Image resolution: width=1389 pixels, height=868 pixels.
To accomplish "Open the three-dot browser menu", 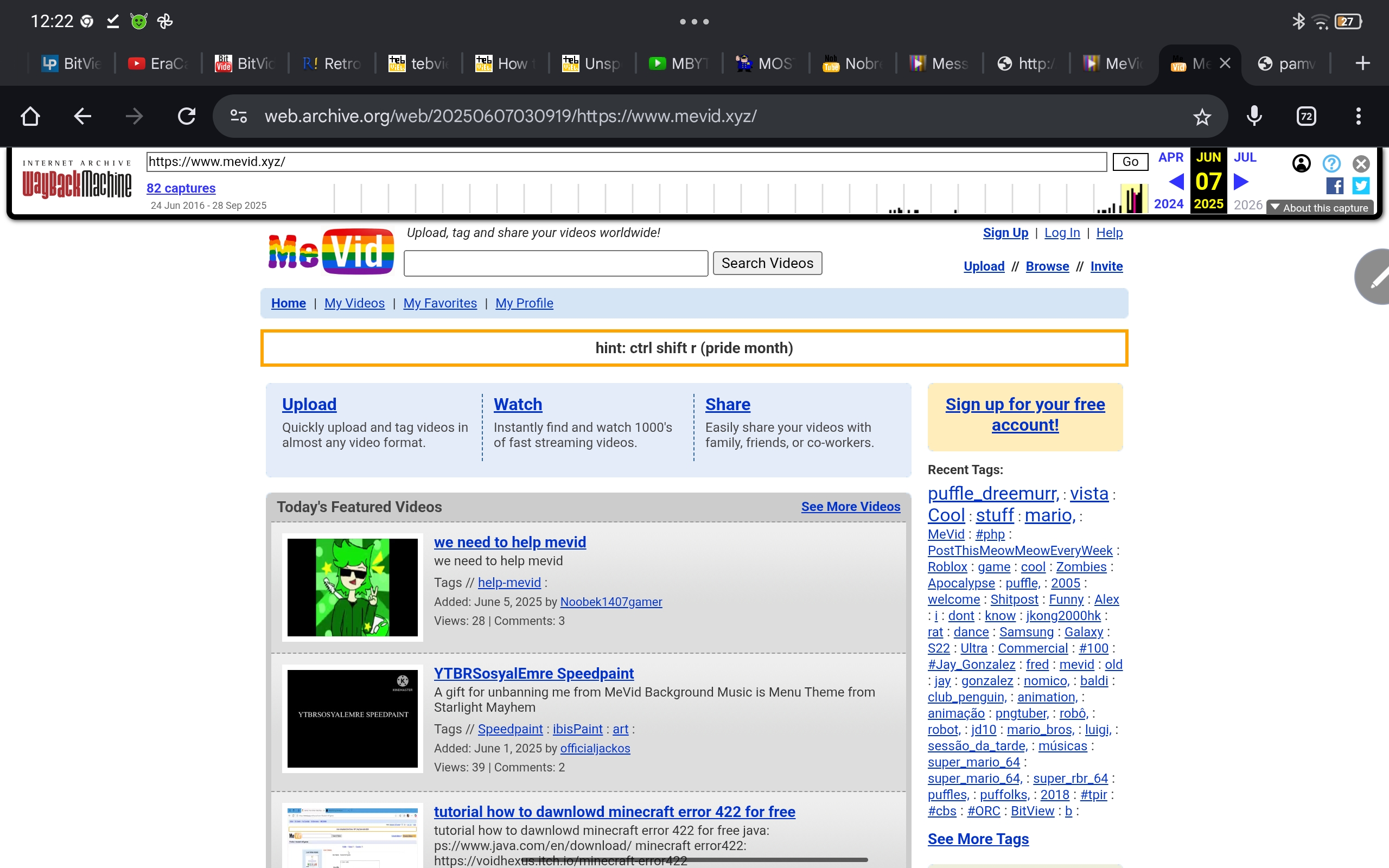I will [1358, 117].
